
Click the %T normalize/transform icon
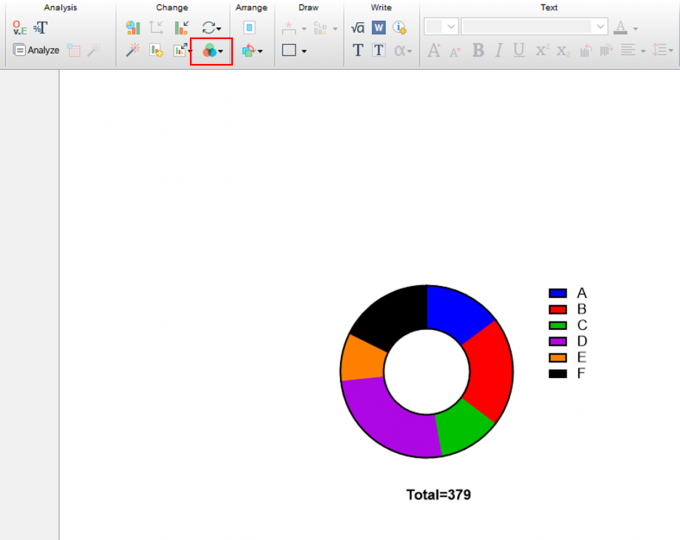[41, 28]
